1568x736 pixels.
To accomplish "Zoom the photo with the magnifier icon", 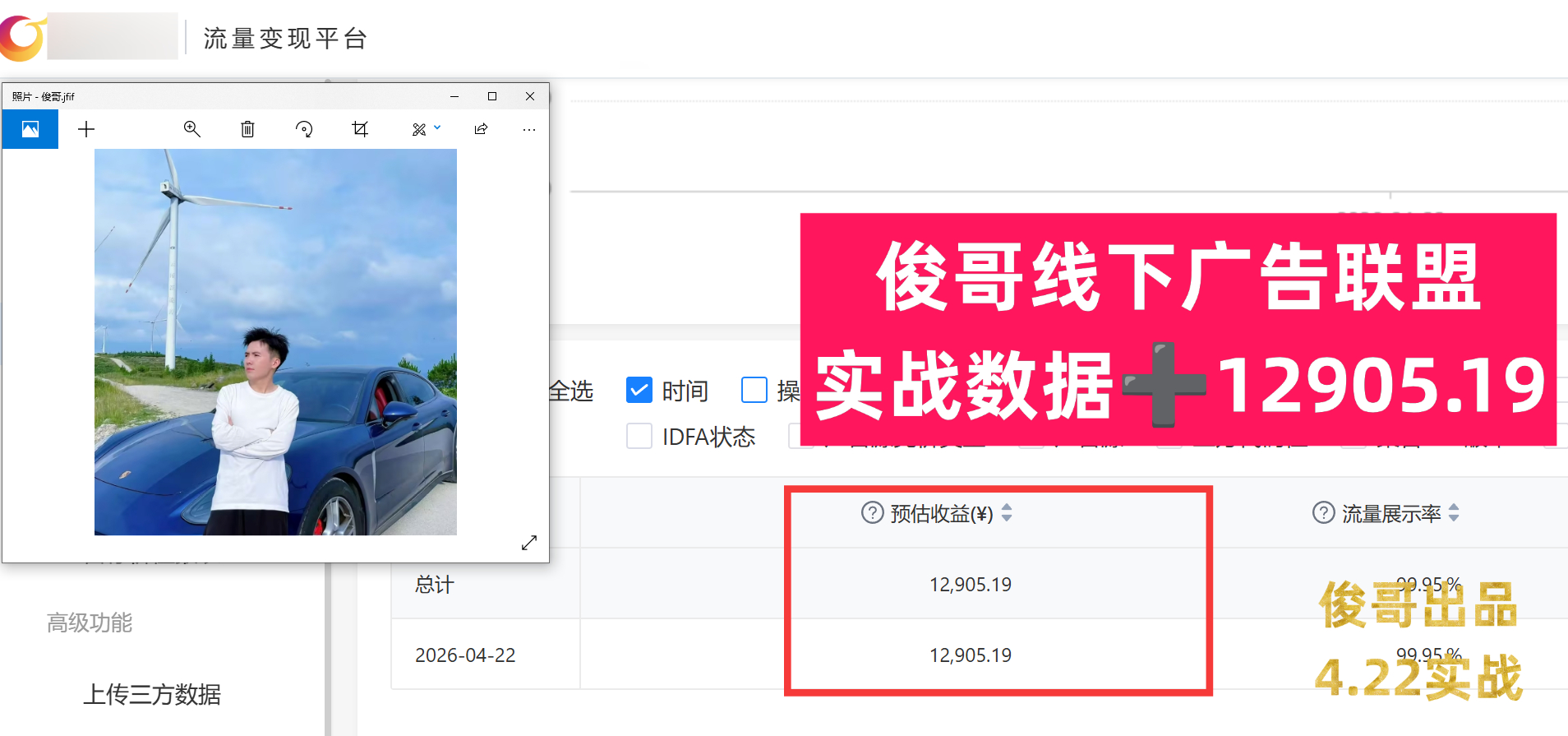I will point(192,129).
